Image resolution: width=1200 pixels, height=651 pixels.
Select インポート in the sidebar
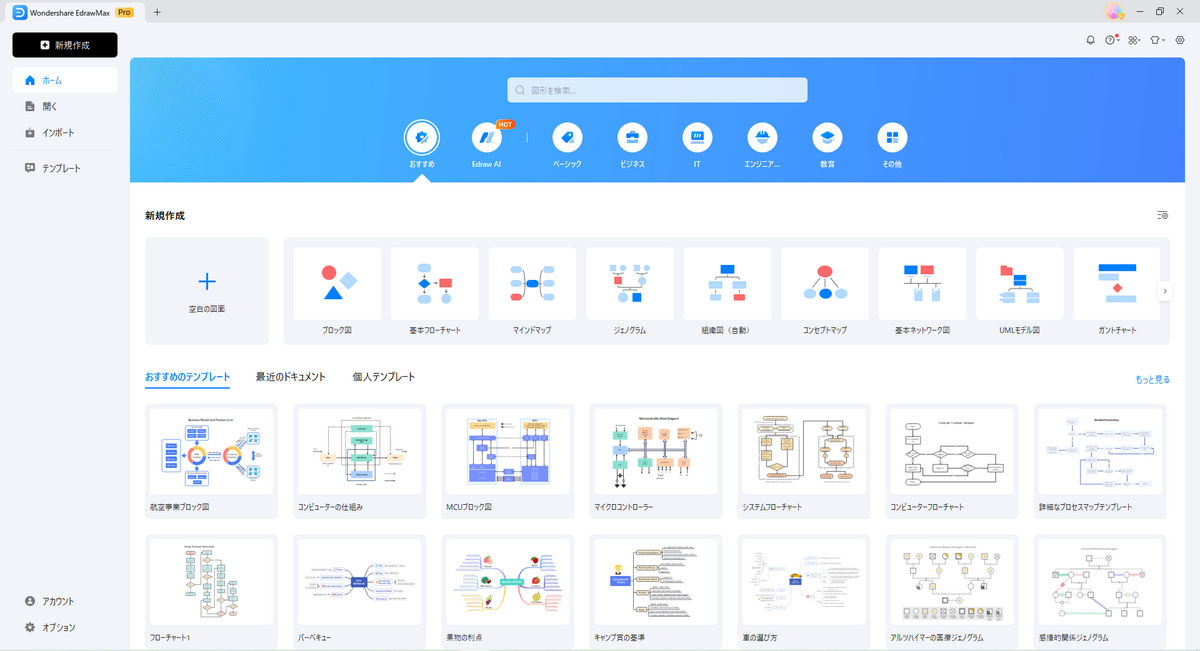coord(65,132)
